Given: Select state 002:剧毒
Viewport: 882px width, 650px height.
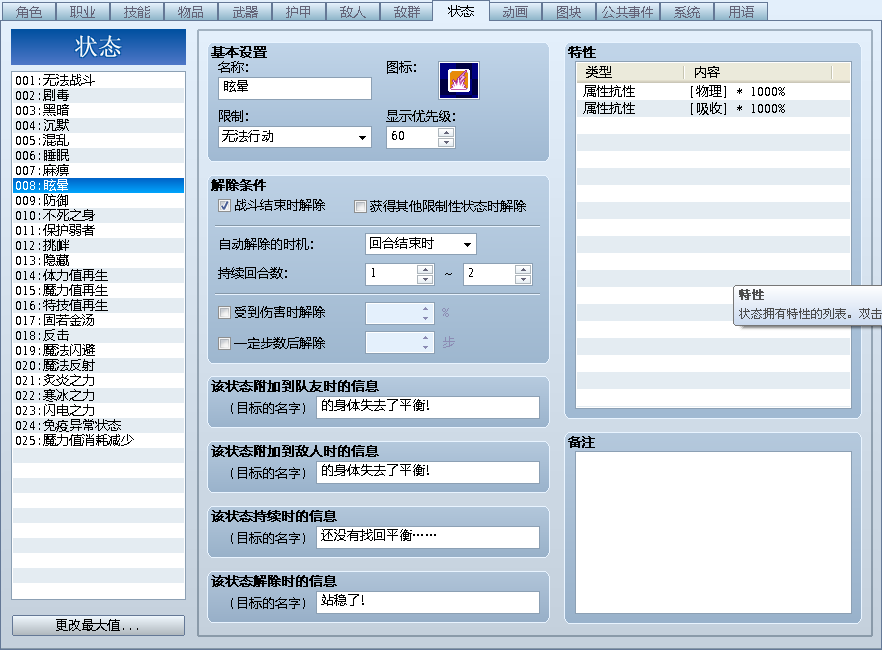Looking at the screenshot, I should pos(98,96).
